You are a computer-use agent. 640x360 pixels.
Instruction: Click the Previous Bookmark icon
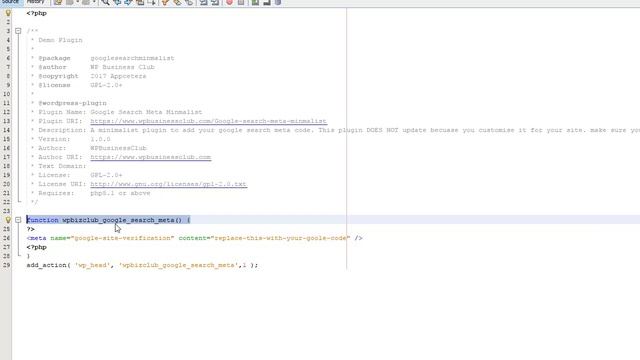pos(165,2)
